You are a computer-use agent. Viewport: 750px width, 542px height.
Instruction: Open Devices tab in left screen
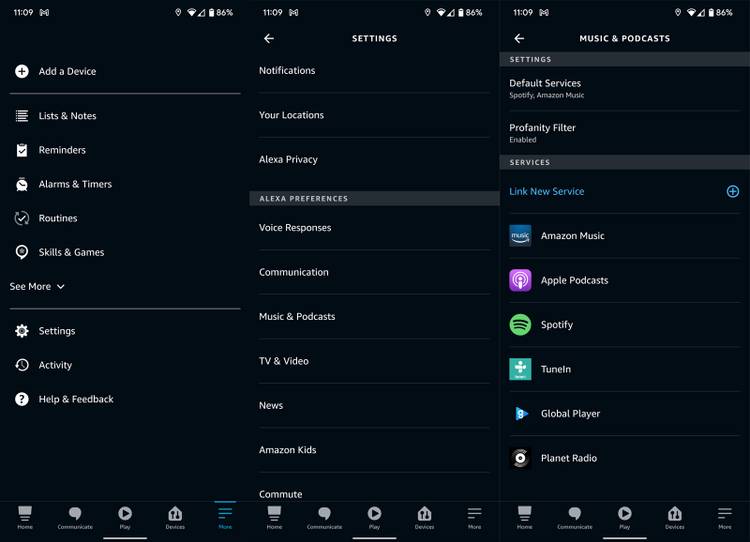point(175,518)
